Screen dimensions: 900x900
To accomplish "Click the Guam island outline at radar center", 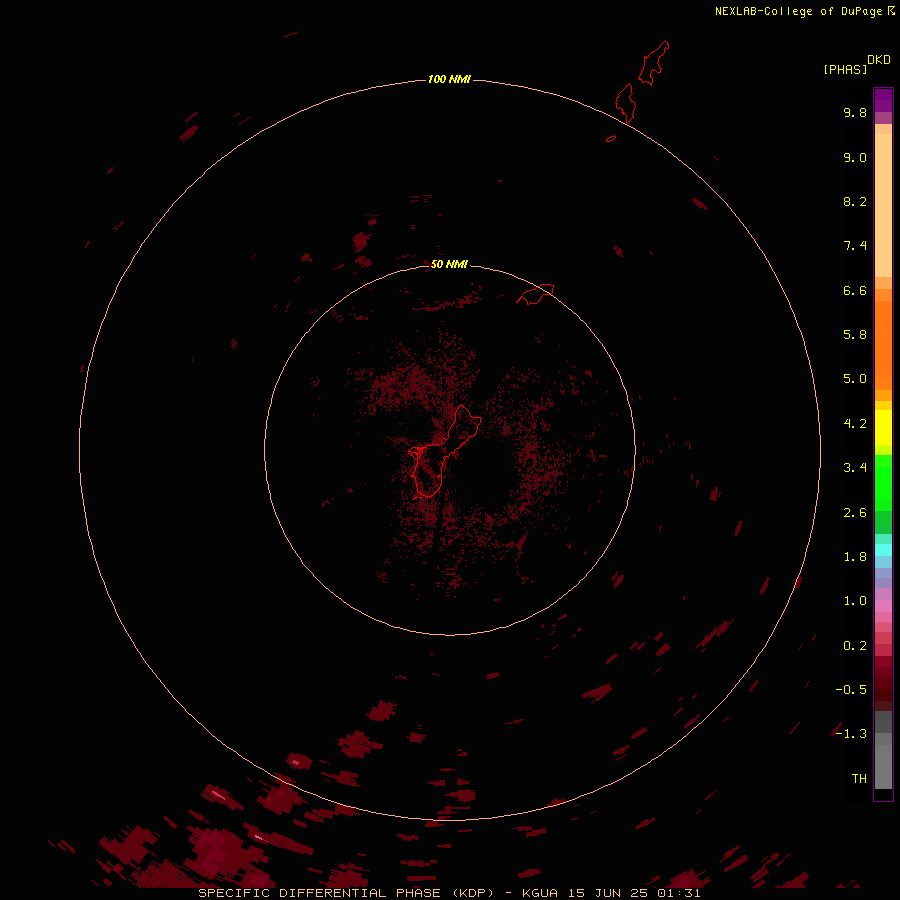I will 443,452.
